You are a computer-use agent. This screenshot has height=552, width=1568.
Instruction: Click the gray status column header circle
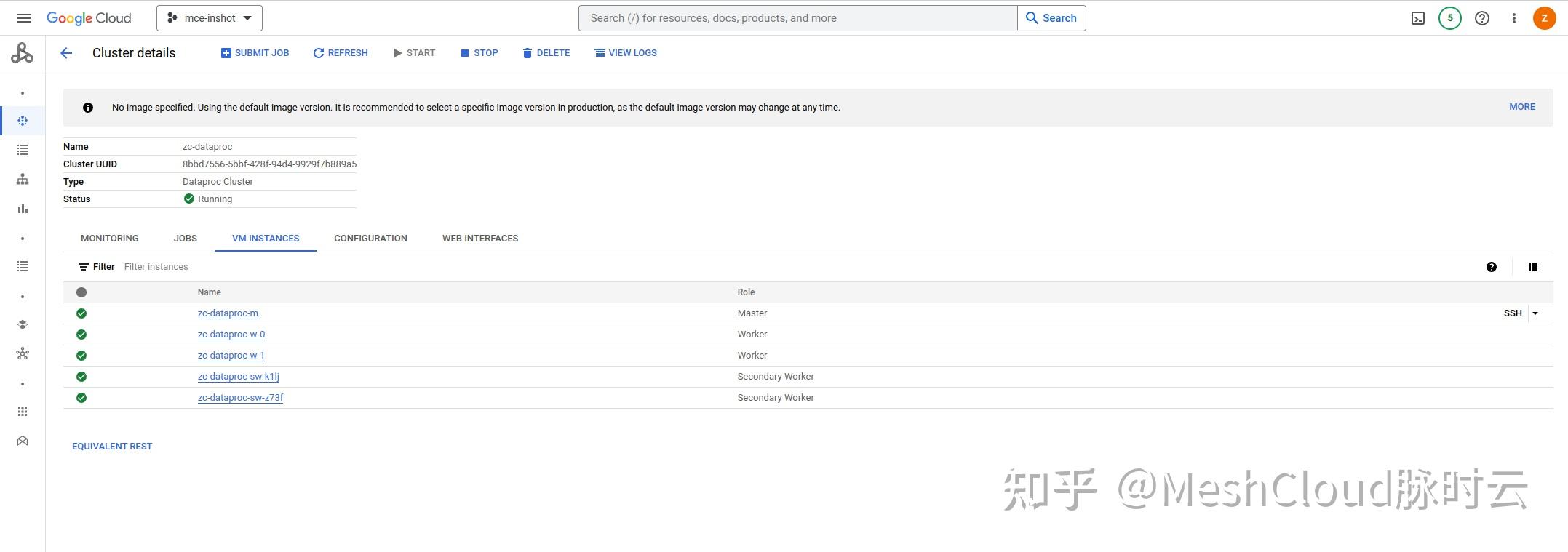81,292
